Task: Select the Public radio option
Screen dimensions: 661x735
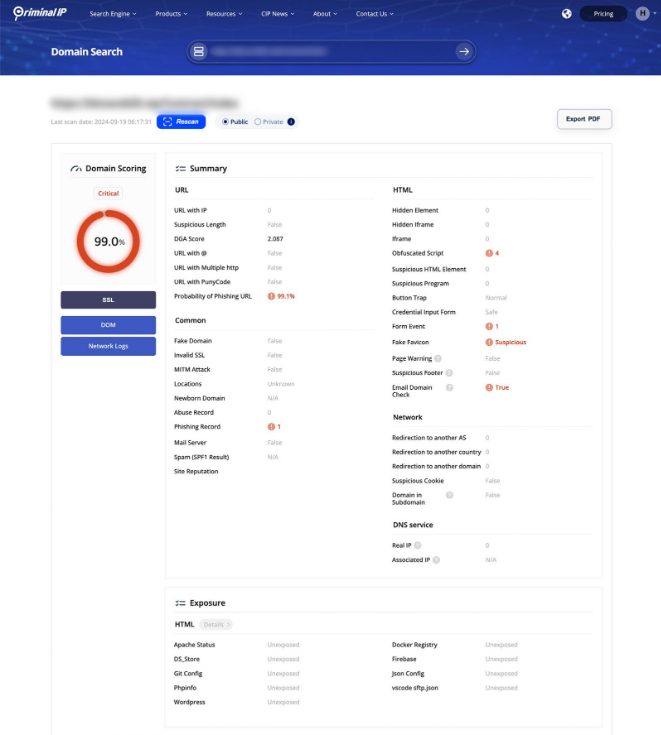Action: click(225, 122)
